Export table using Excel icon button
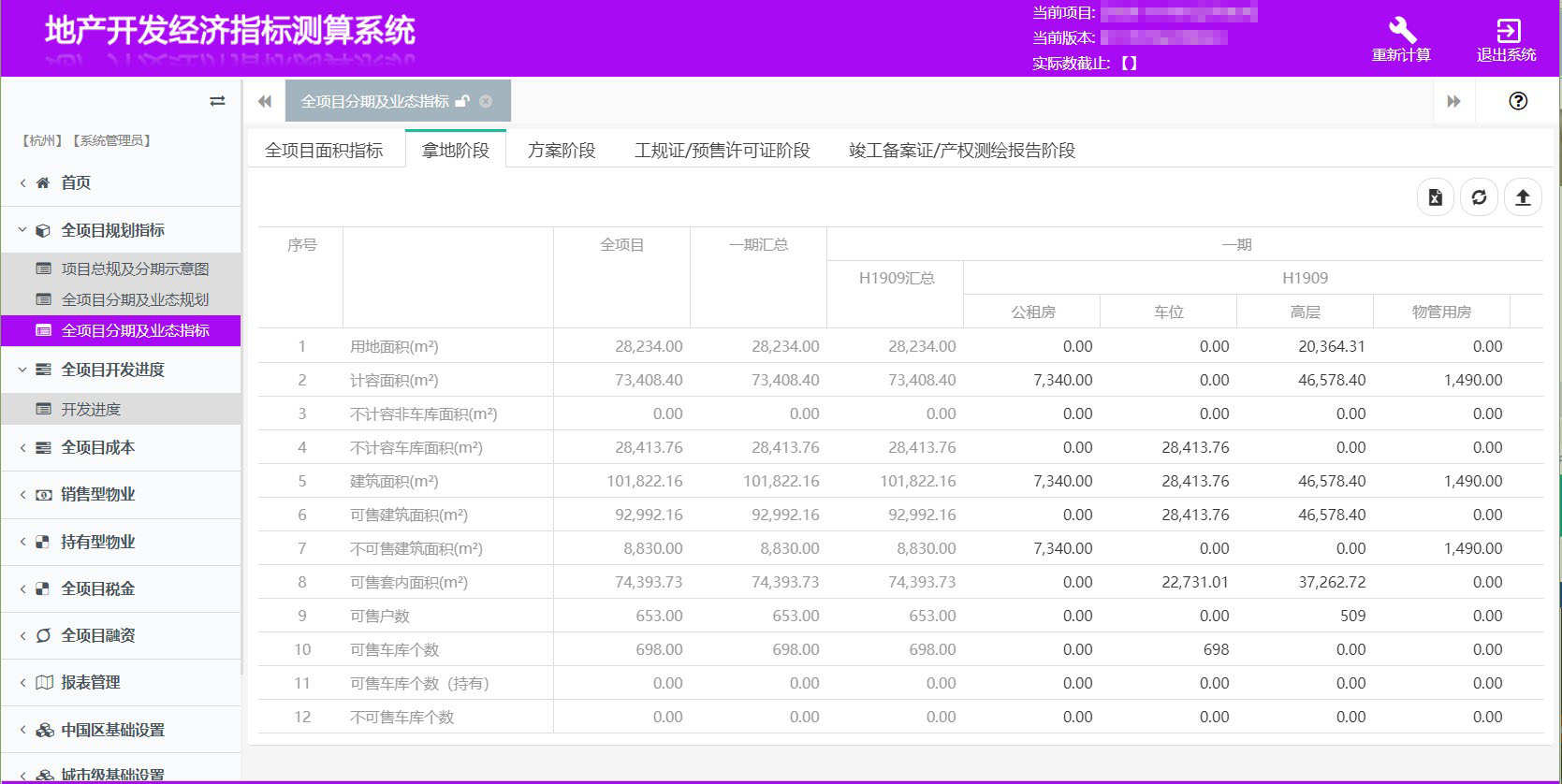This screenshot has width=1562, height=784. tap(1435, 197)
